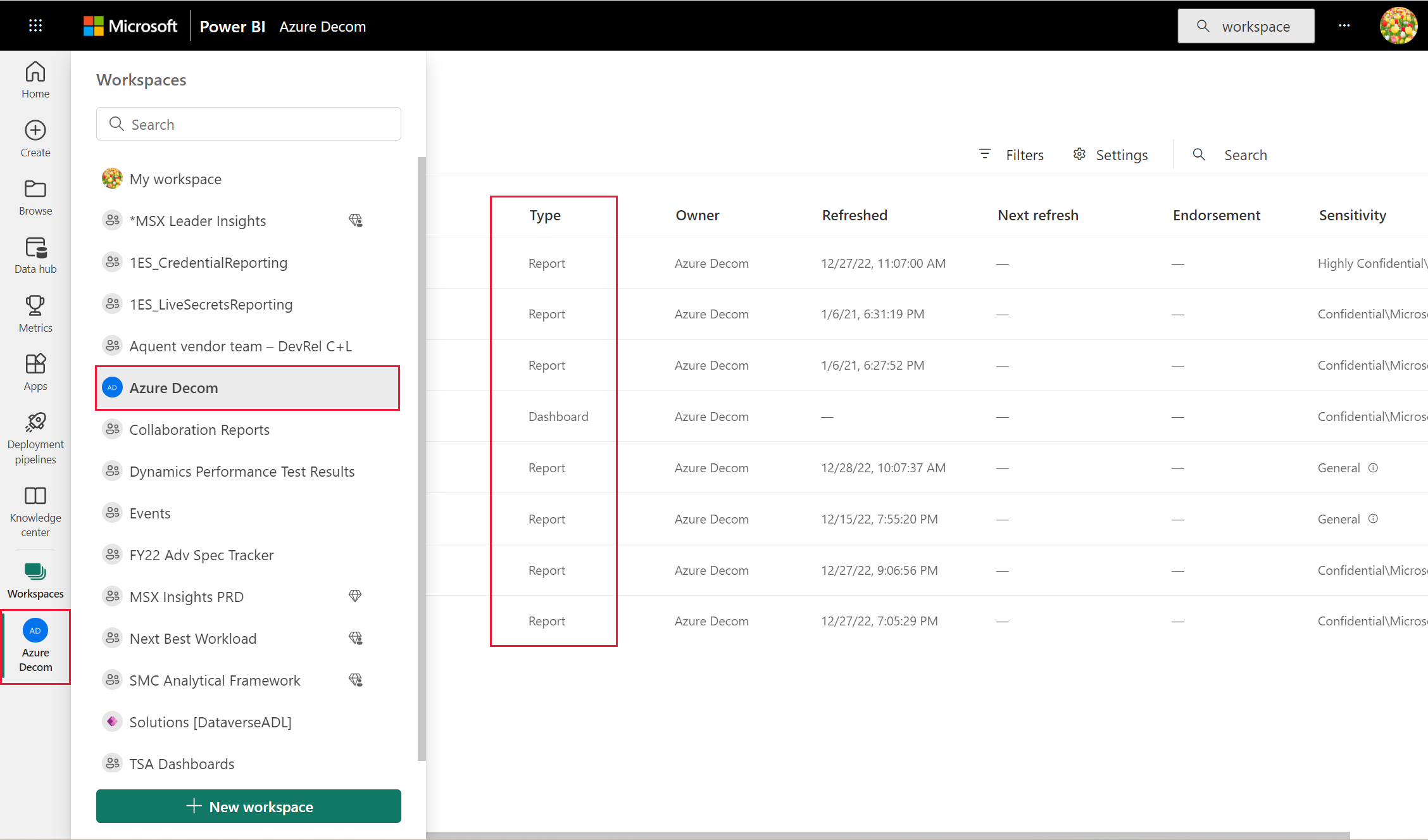Click the Filters toggle button

tap(1012, 154)
